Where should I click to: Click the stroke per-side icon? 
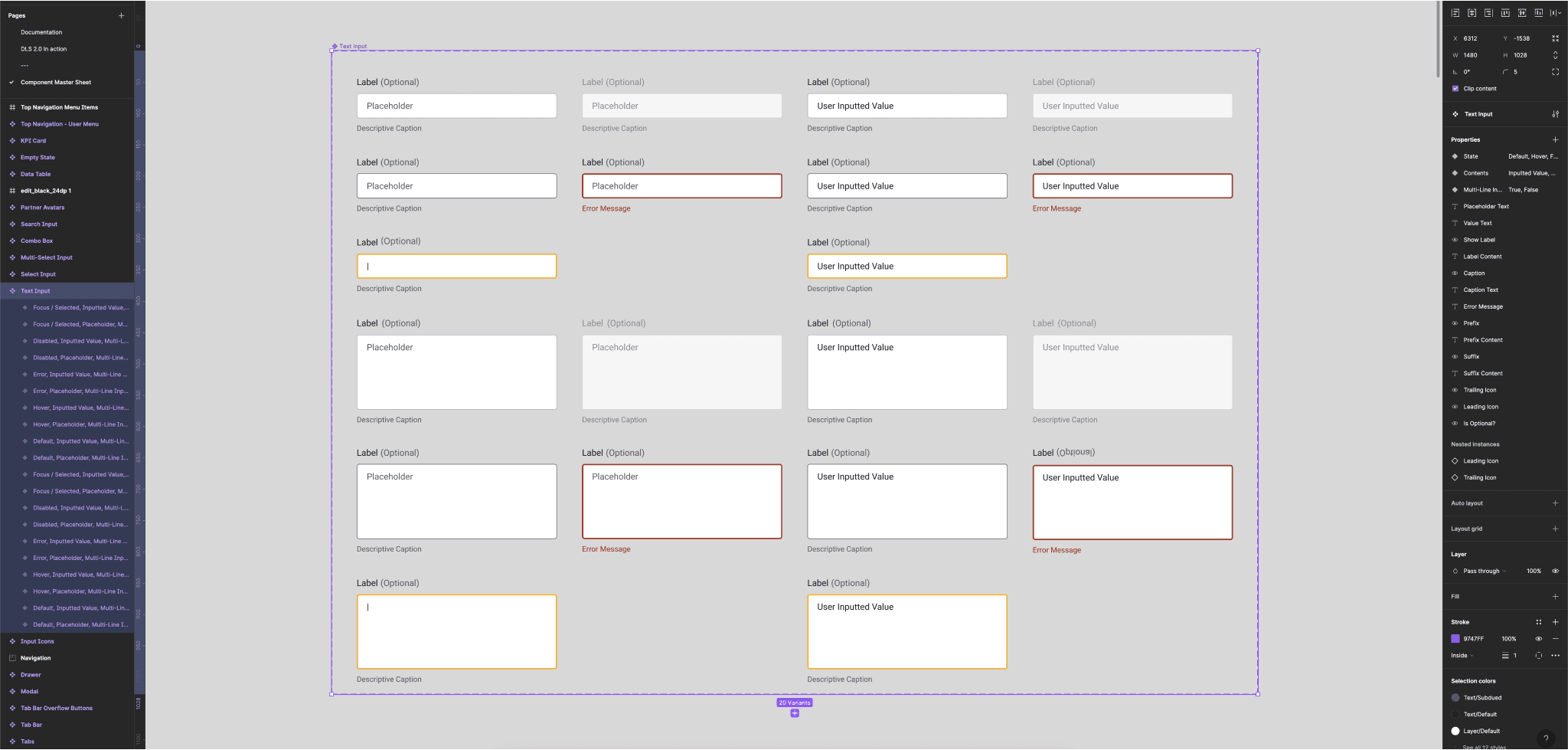1538,656
